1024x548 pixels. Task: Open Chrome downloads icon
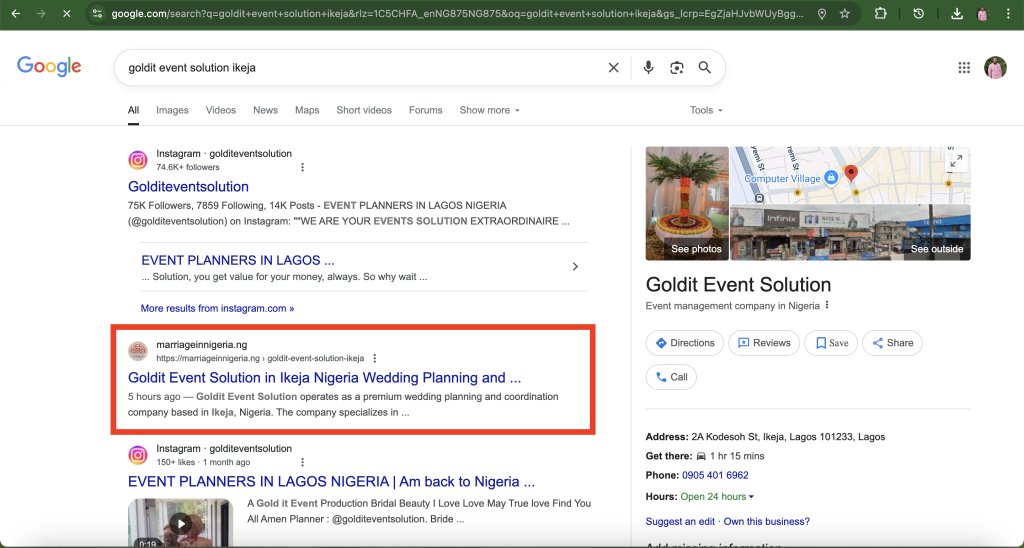957,13
